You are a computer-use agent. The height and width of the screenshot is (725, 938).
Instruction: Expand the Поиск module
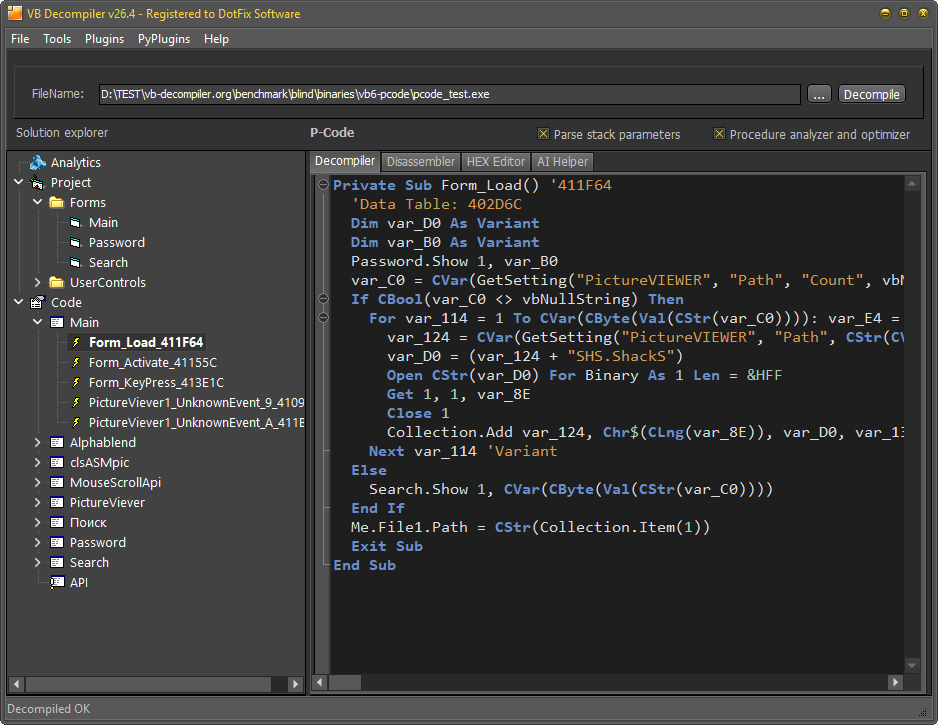point(37,523)
